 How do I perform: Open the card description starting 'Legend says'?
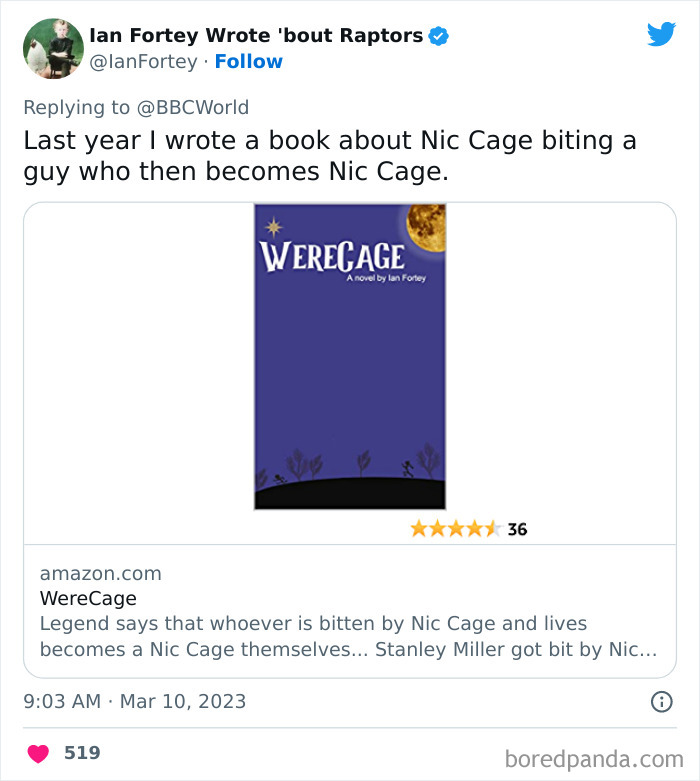(348, 636)
